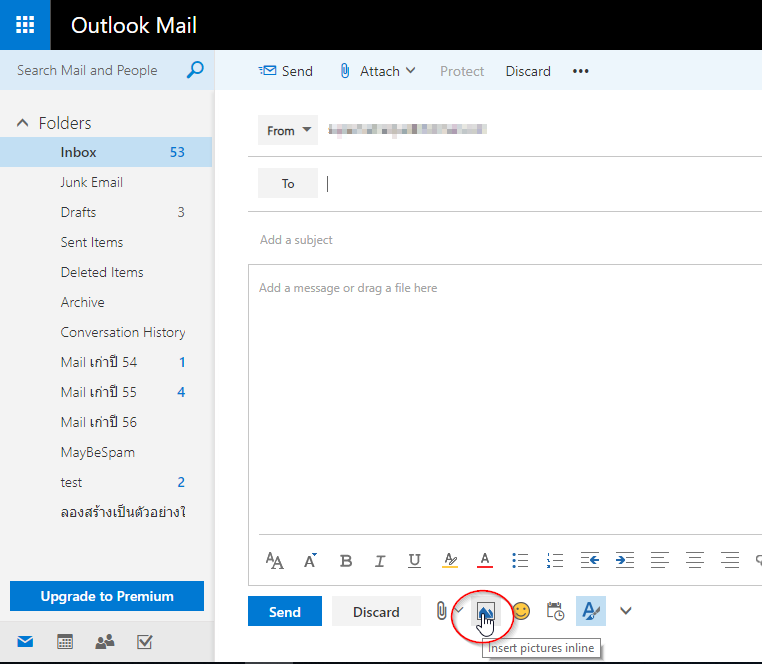The width and height of the screenshot is (762, 664).
Task: Open the Attach dropdown menu
Action: tap(411, 70)
